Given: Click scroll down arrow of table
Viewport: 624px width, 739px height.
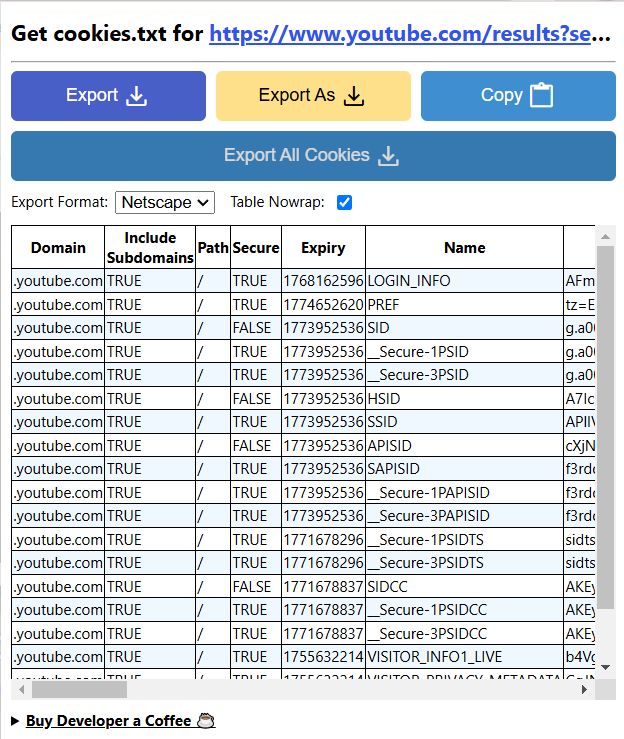Looking at the screenshot, I should pos(606,667).
